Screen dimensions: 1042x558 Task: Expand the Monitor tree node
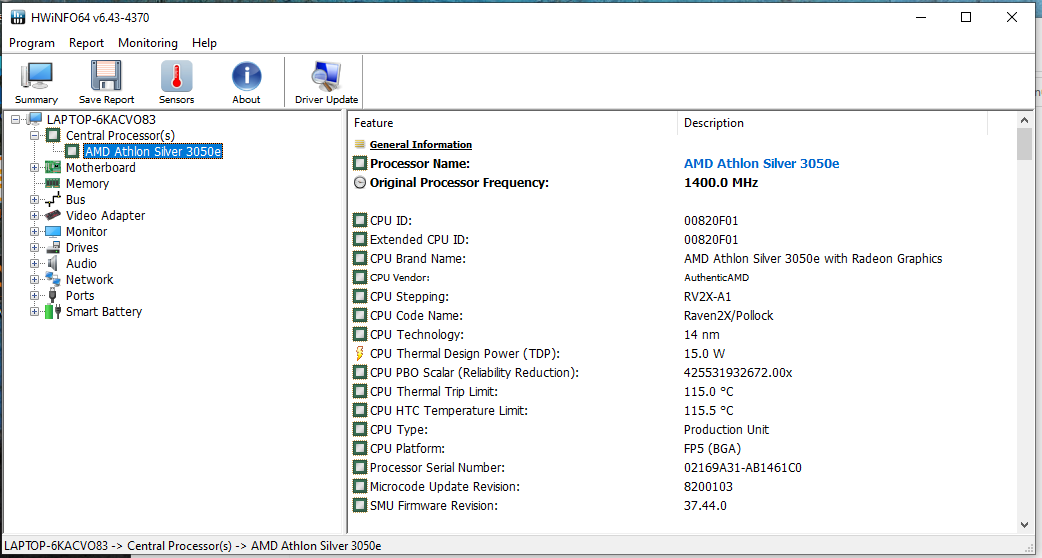coord(35,231)
